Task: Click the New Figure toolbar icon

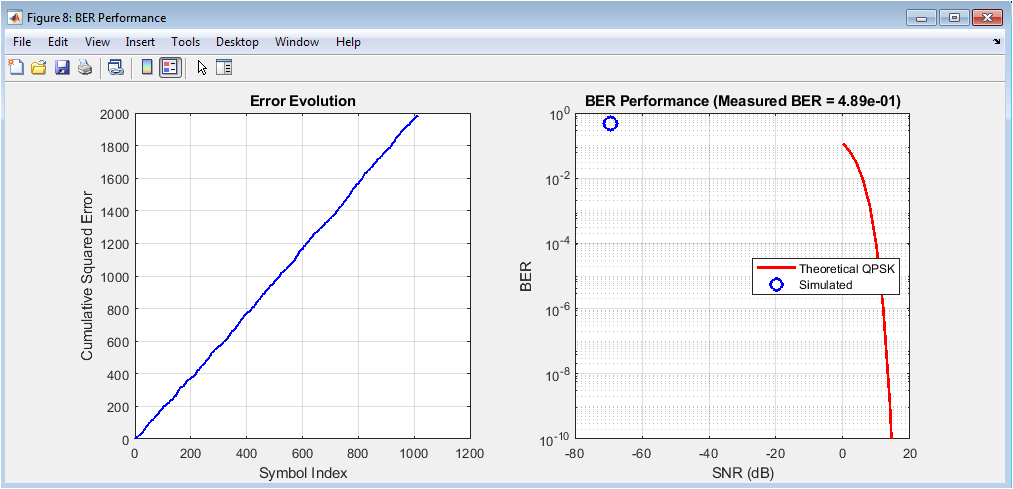Action: click(16, 68)
